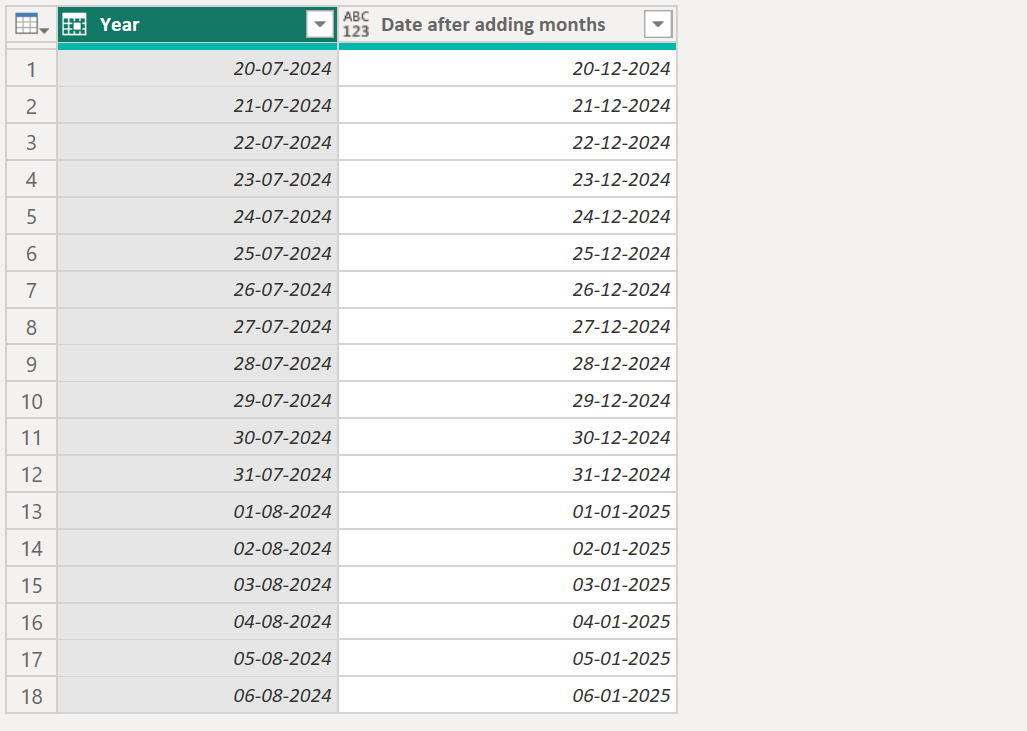Image resolution: width=1027 pixels, height=731 pixels.
Task: Open the table options icon at top-left corner
Action: tap(27, 23)
